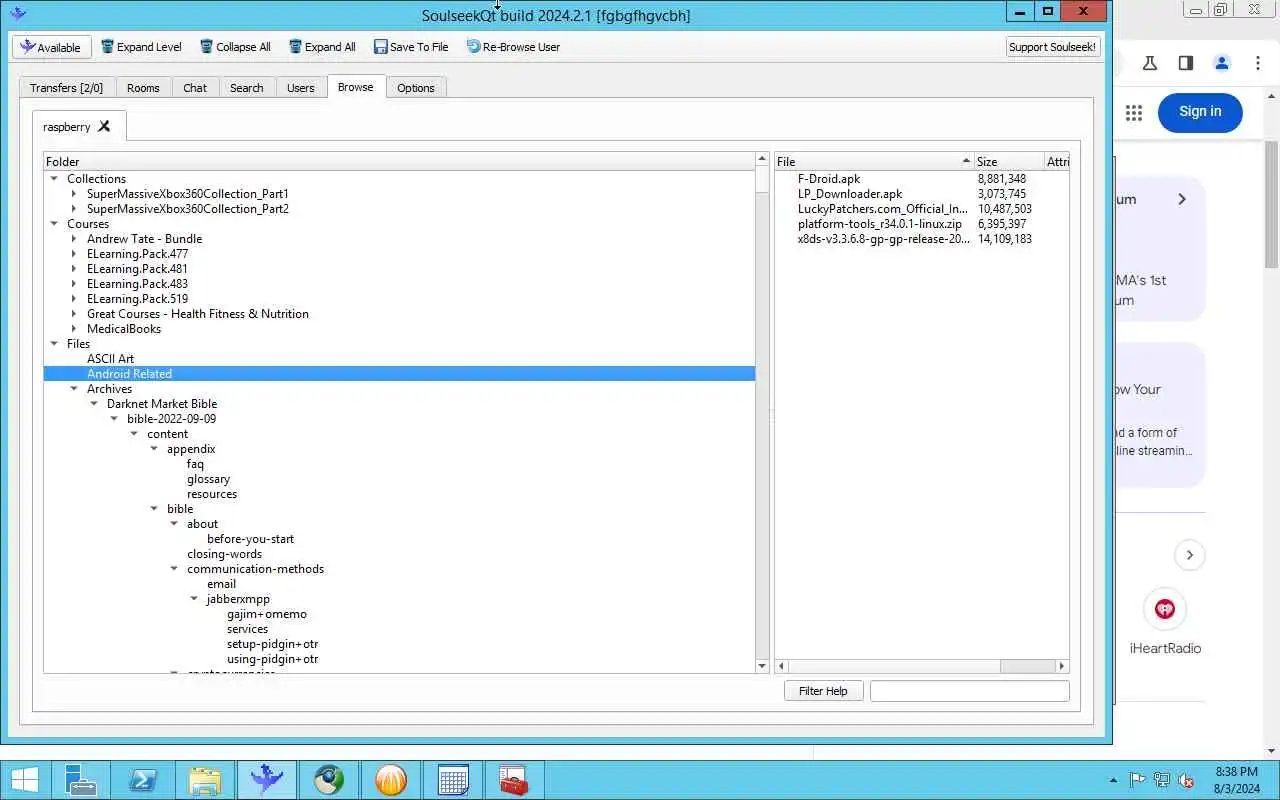Viewport: 1280px width, 800px height.
Task: Select the x8ds-v3.3.6.8 file
Action: click(884, 239)
